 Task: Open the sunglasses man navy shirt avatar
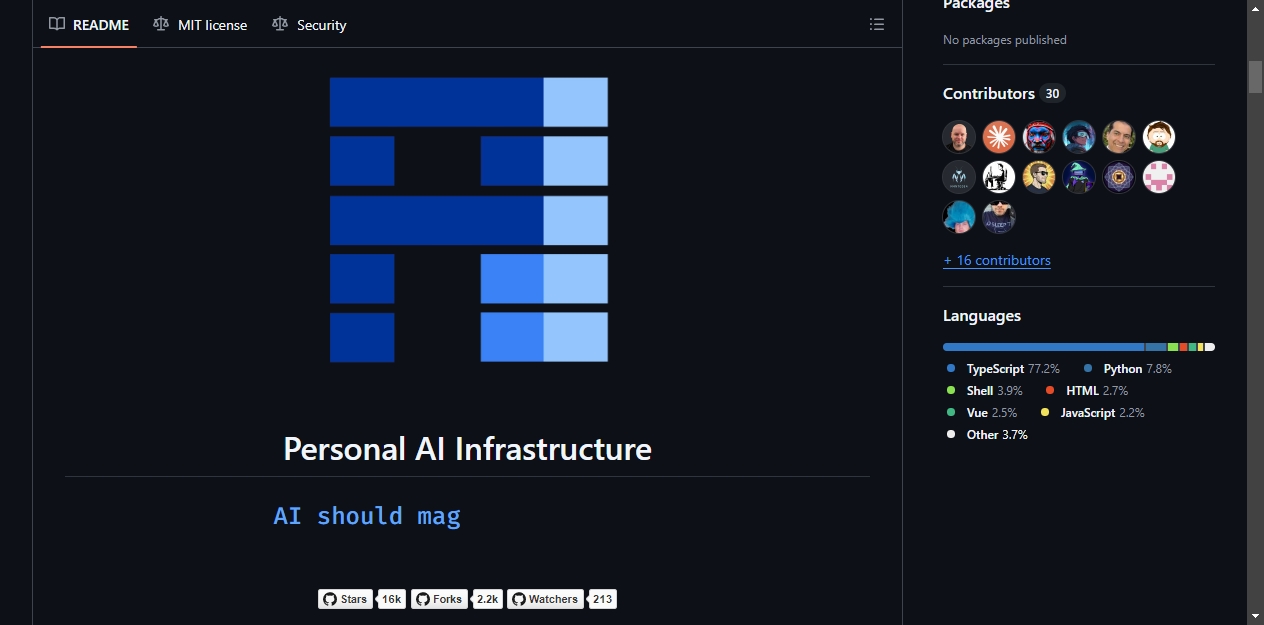[999, 217]
